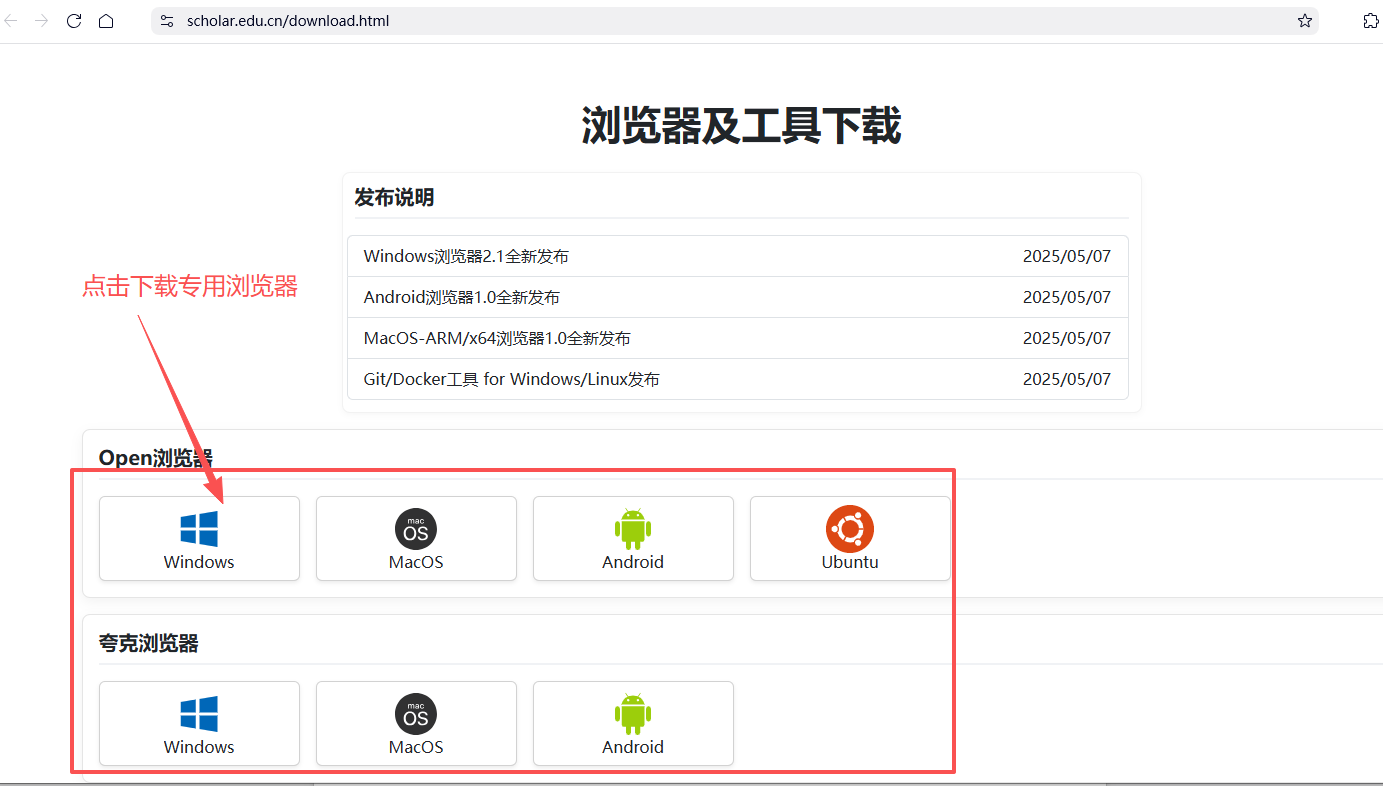Go back to the previous page
Screen dimensions: 1383x786
pyautogui.click(x=11, y=21)
